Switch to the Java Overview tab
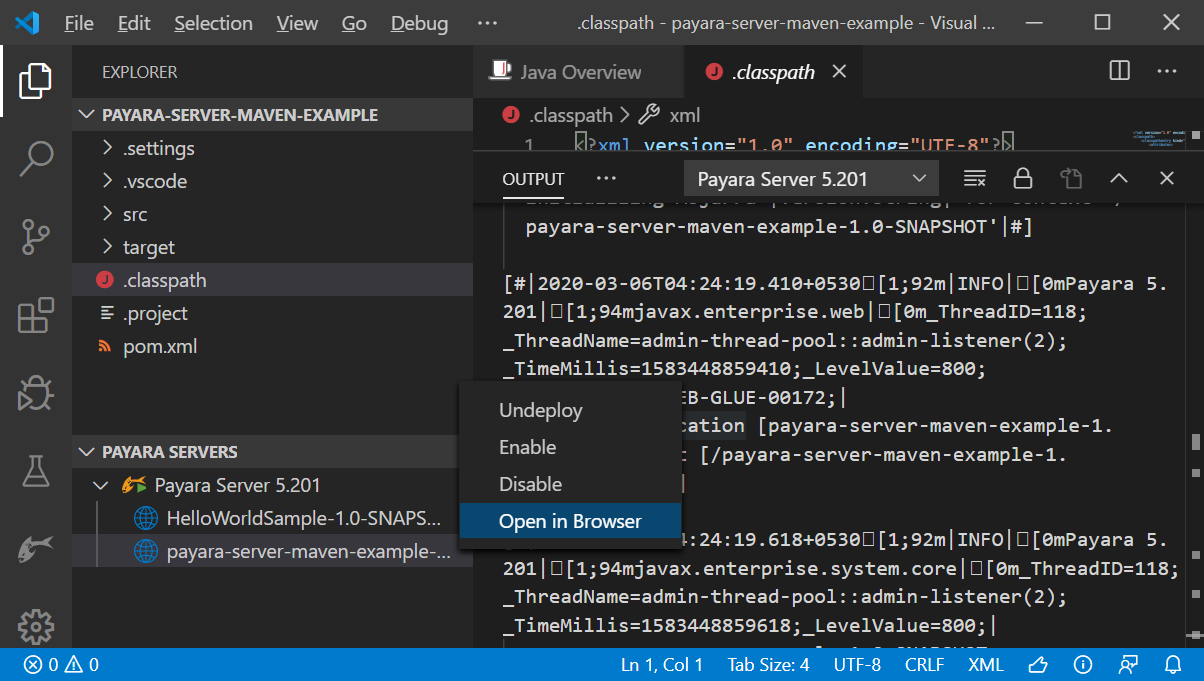Viewport: 1204px width, 681px height. [578, 71]
